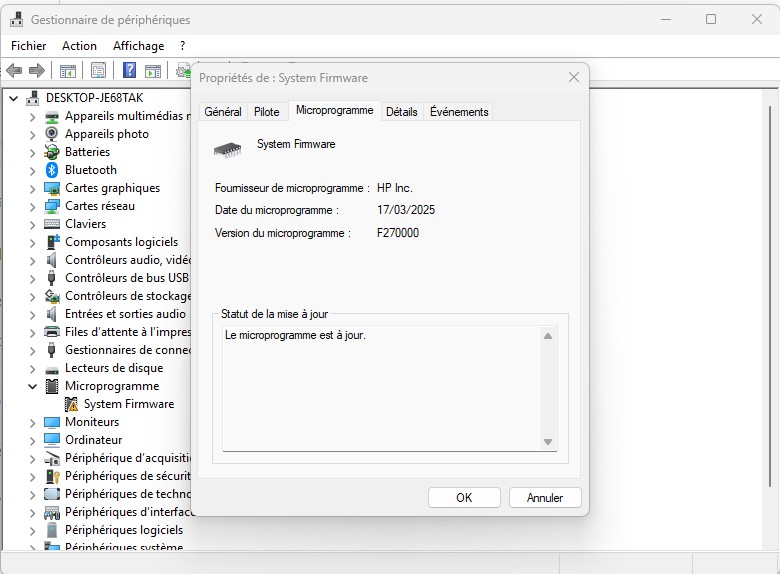Click the Batteries category icon
Viewport: 780px width, 574px height.
tap(52, 152)
